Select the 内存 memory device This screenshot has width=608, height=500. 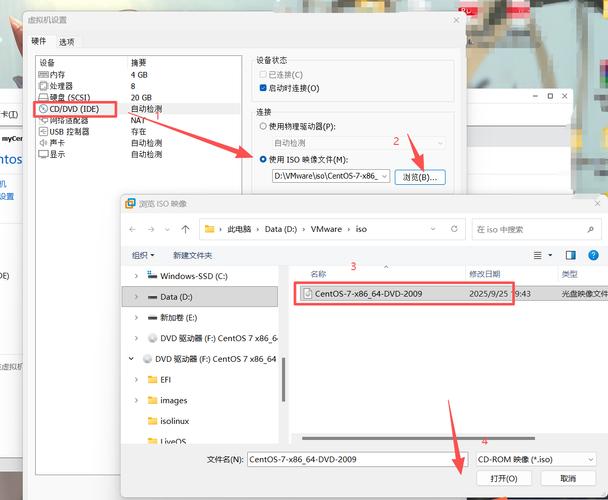pos(57,75)
